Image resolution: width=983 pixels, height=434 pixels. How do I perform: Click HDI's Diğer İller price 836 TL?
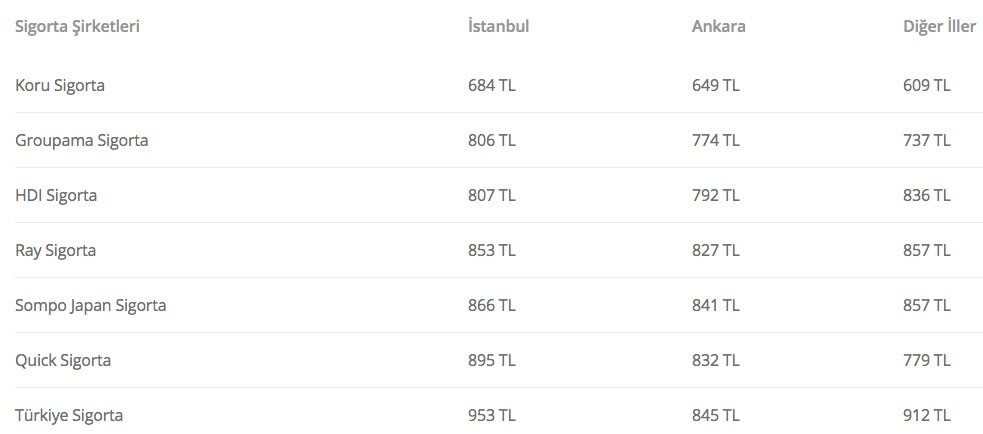[x=926, y=195]
